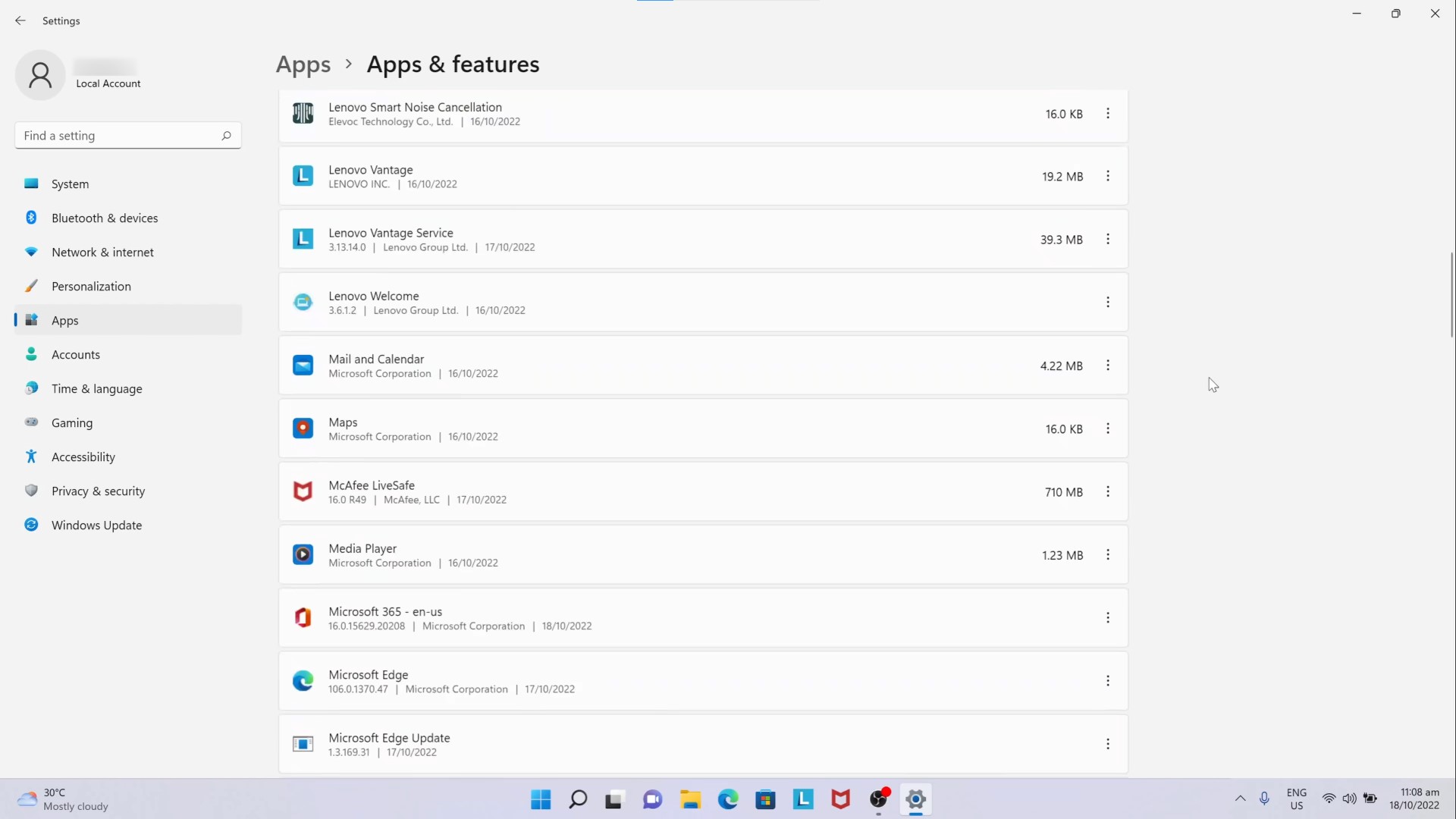Navigate to System settings section
1456x819 pixels.
pos(70,183)
